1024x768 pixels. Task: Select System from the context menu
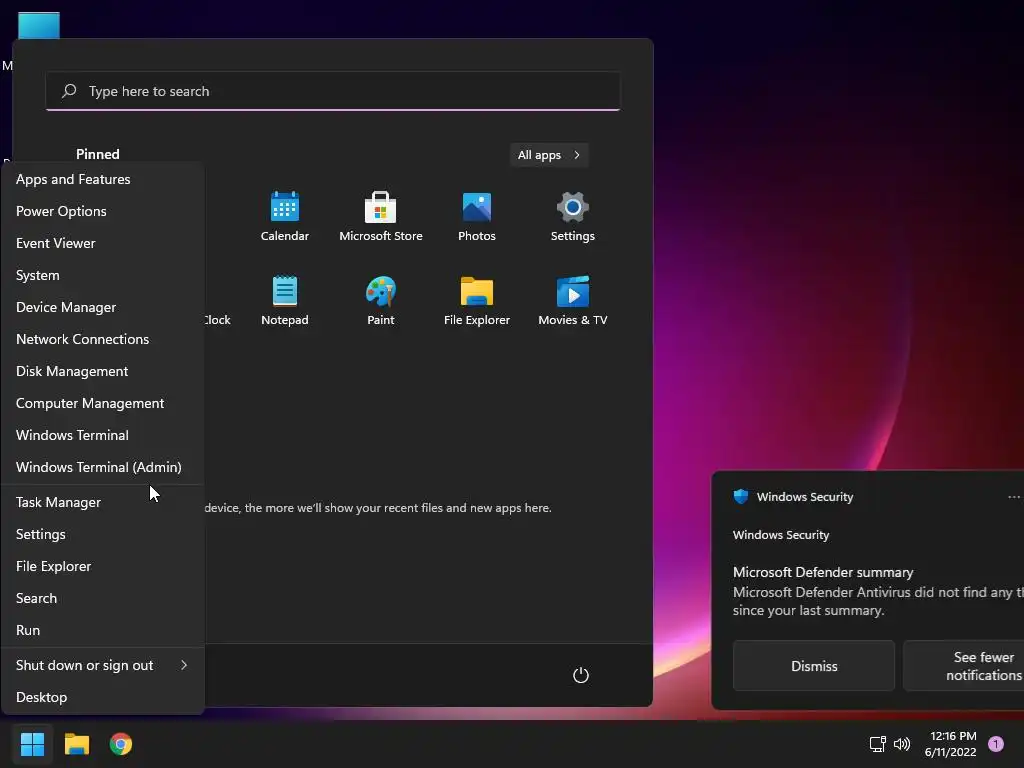pyautogui.click(x=103, y=275)
